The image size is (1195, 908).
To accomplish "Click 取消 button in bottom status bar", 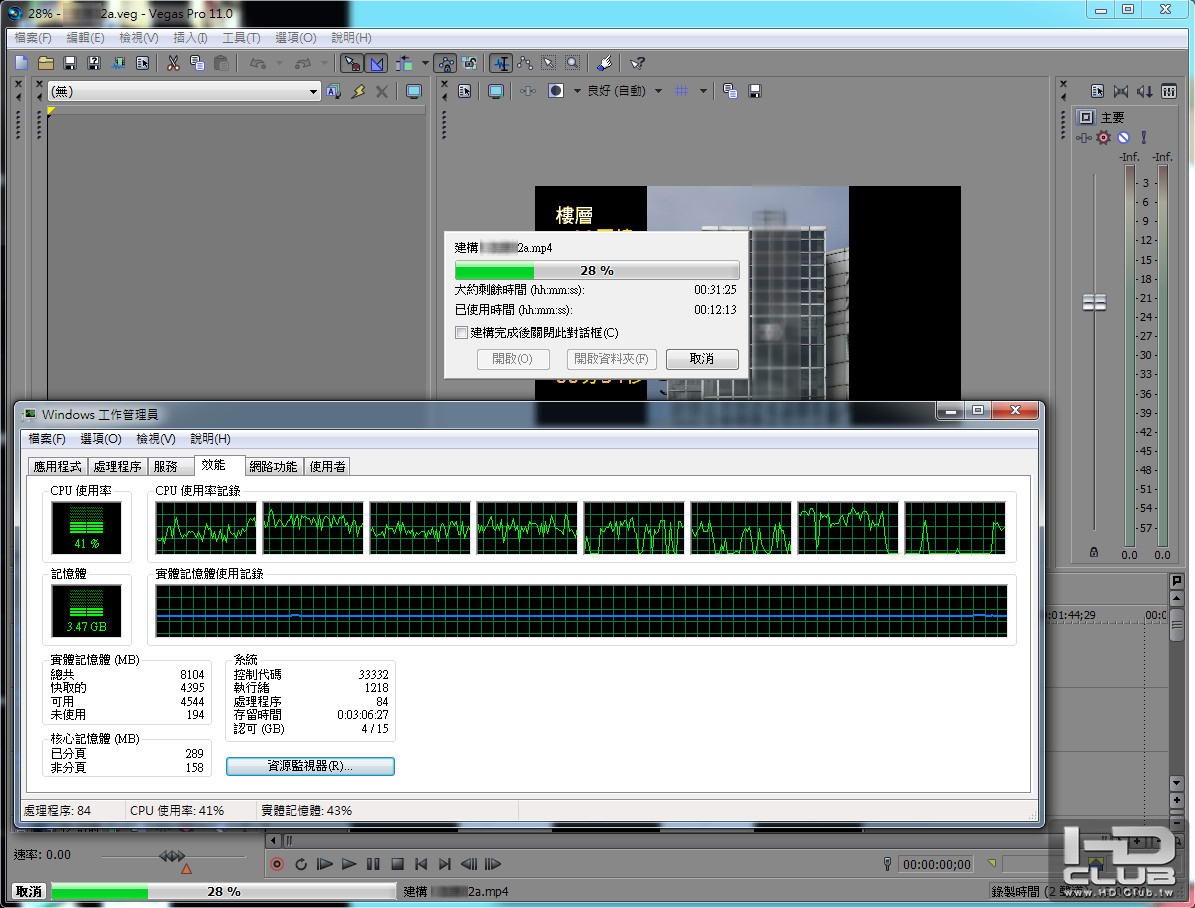I will pos(29,891).
